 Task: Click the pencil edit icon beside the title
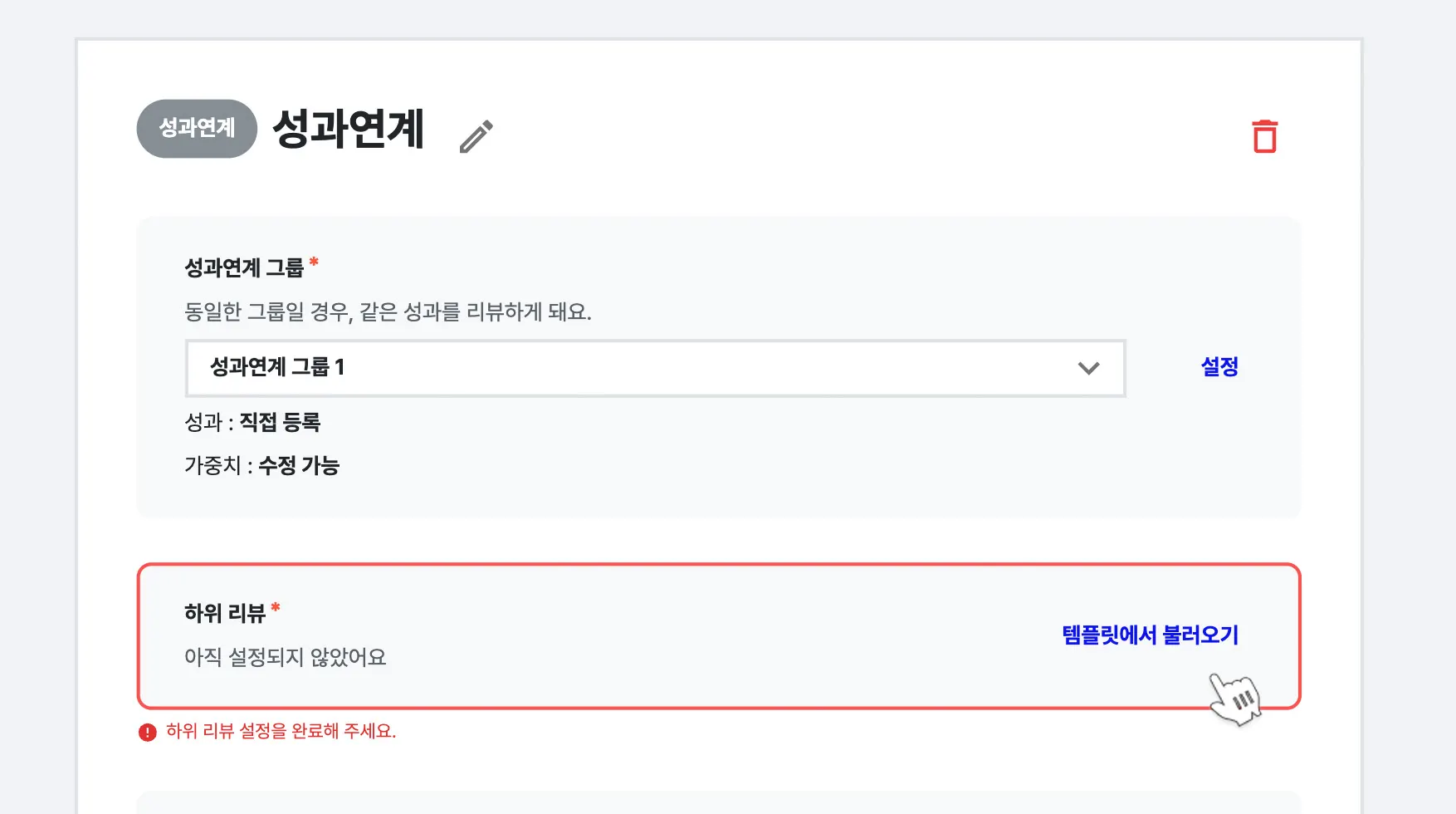[476, 137]
